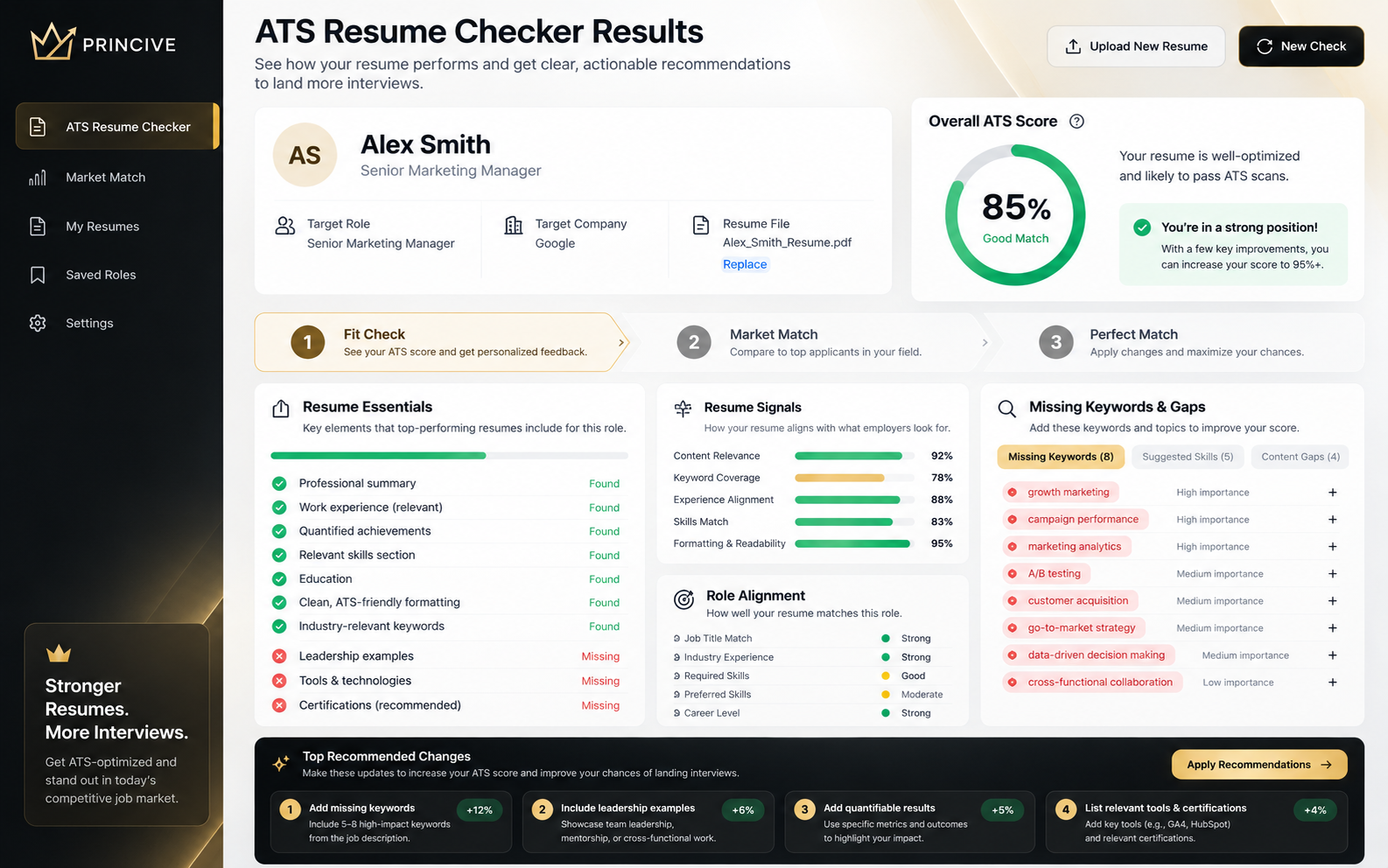The width and height of the screenshot is (1388, 868).
Task: Add the data-driven decision making keyword
Action: click(x=1333, y=655)
